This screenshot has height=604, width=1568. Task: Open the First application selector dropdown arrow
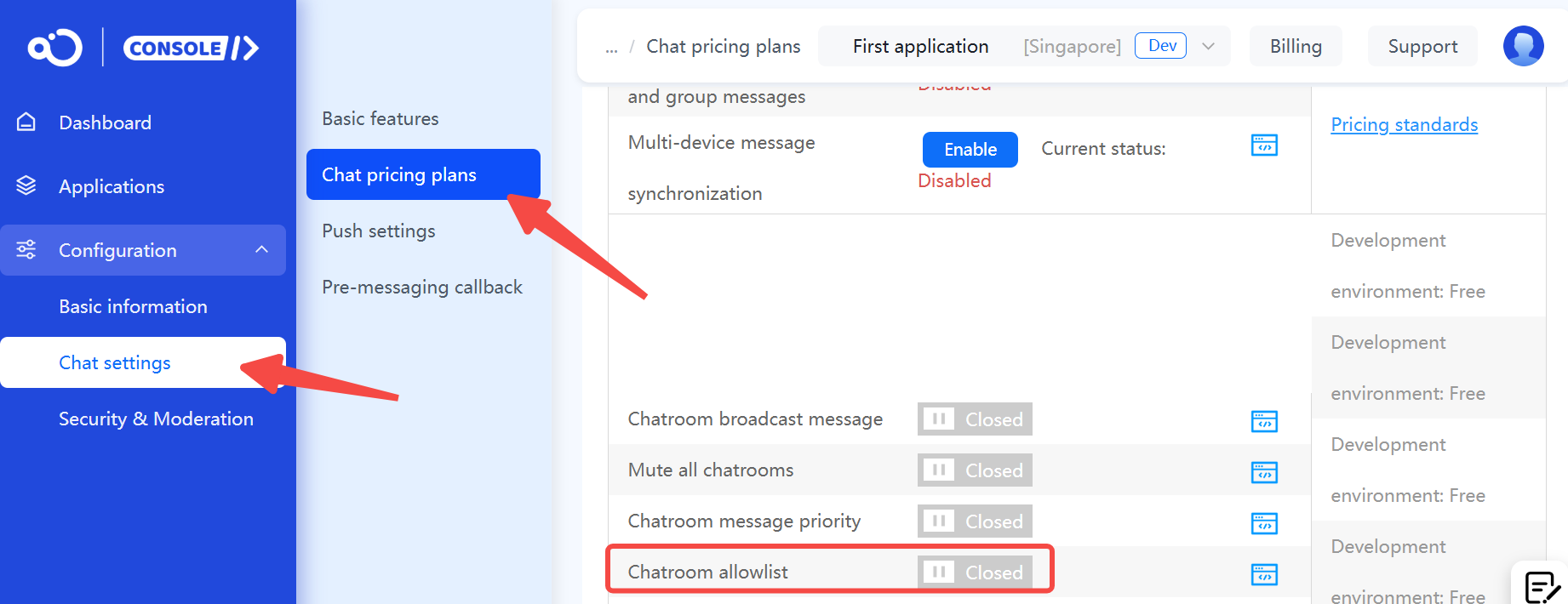(1208, 46)
